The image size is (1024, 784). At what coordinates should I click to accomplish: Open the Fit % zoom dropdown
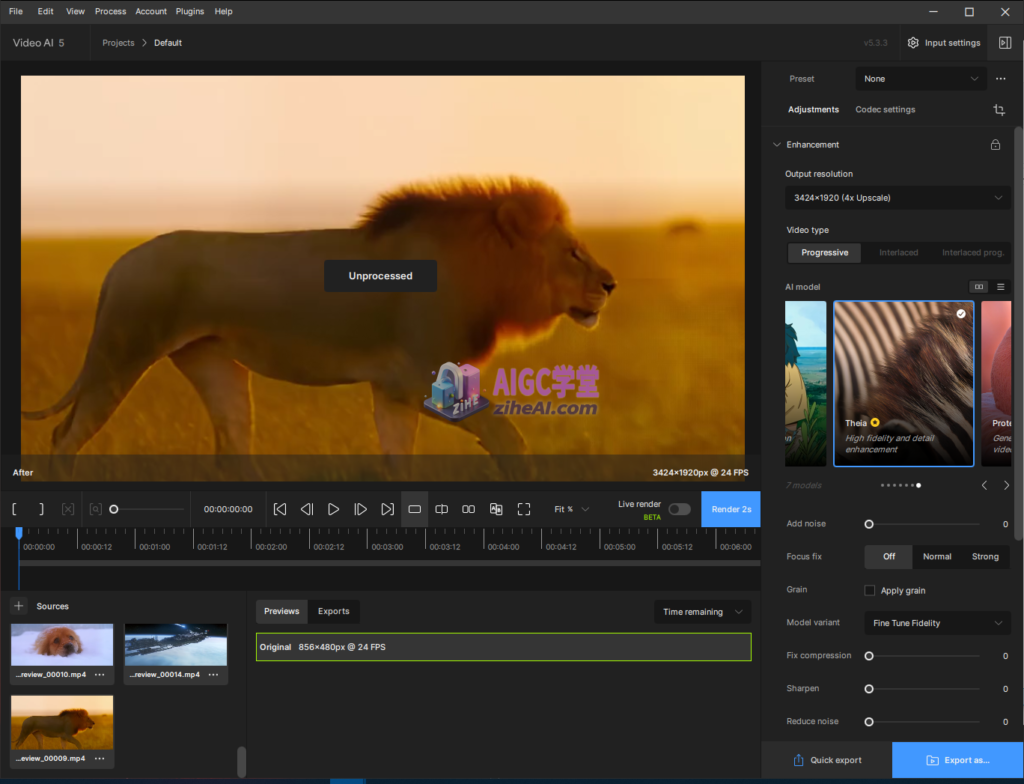(x=571, y=509)
